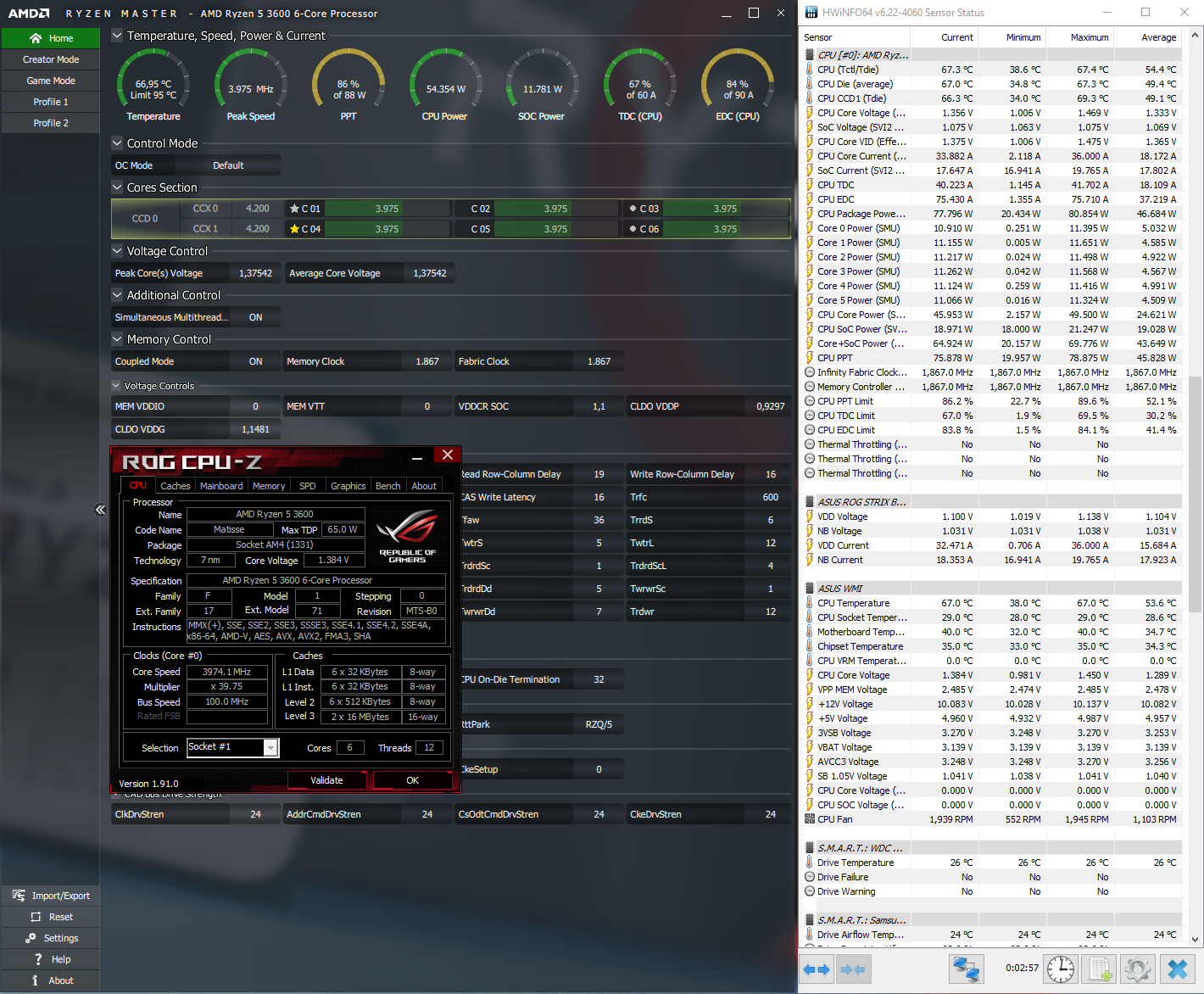Open HWiNFO remote network monitors button

coord(966,969)
